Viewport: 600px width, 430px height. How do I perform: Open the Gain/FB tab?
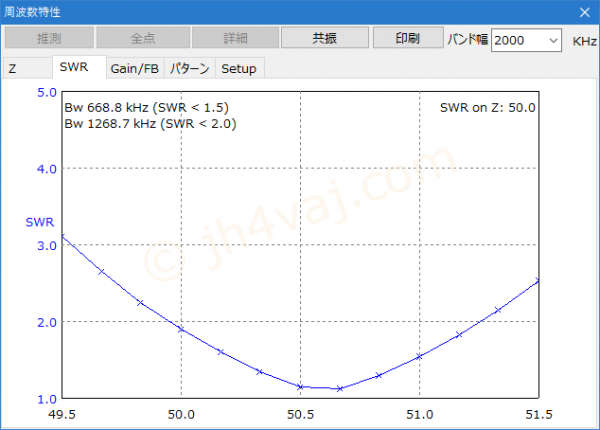tap(134, 68)
